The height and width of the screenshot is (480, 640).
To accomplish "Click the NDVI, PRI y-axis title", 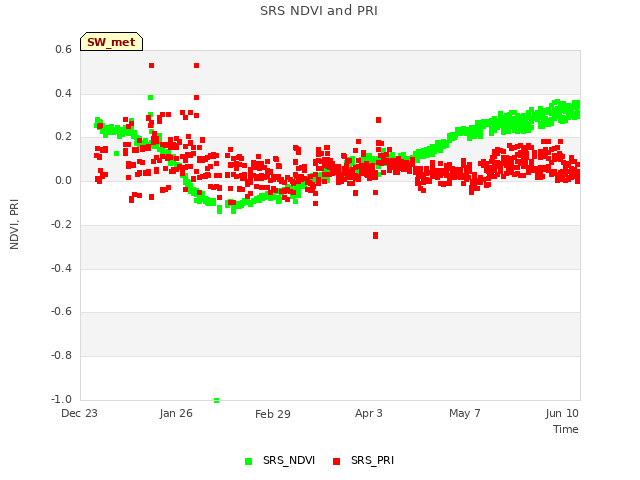I will point(14,224).
